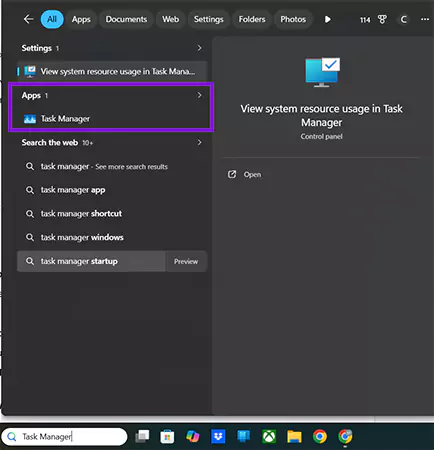
Task: Open Copilot from the taskbar
Action: tap(193, 436)
